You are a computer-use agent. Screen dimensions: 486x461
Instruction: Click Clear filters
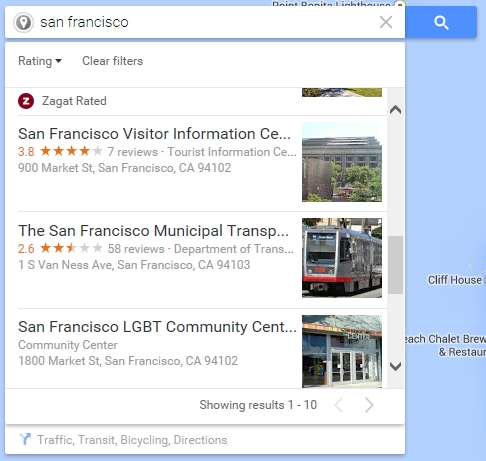[112, 61]
